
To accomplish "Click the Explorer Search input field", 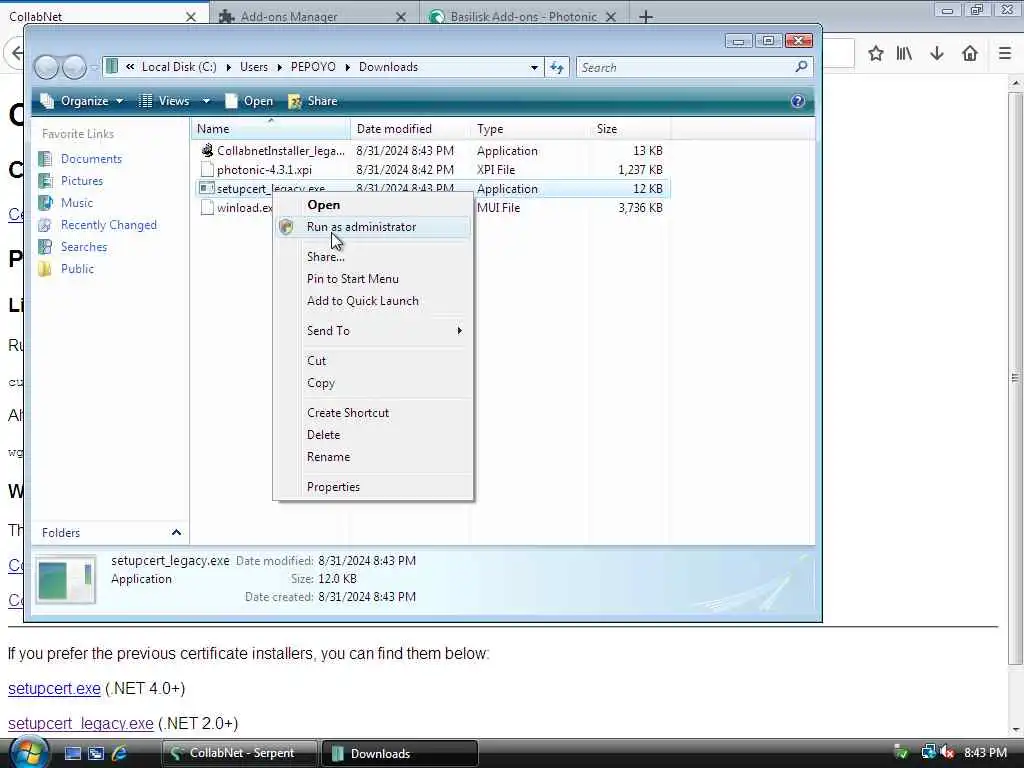I will [x=684, y=67].
